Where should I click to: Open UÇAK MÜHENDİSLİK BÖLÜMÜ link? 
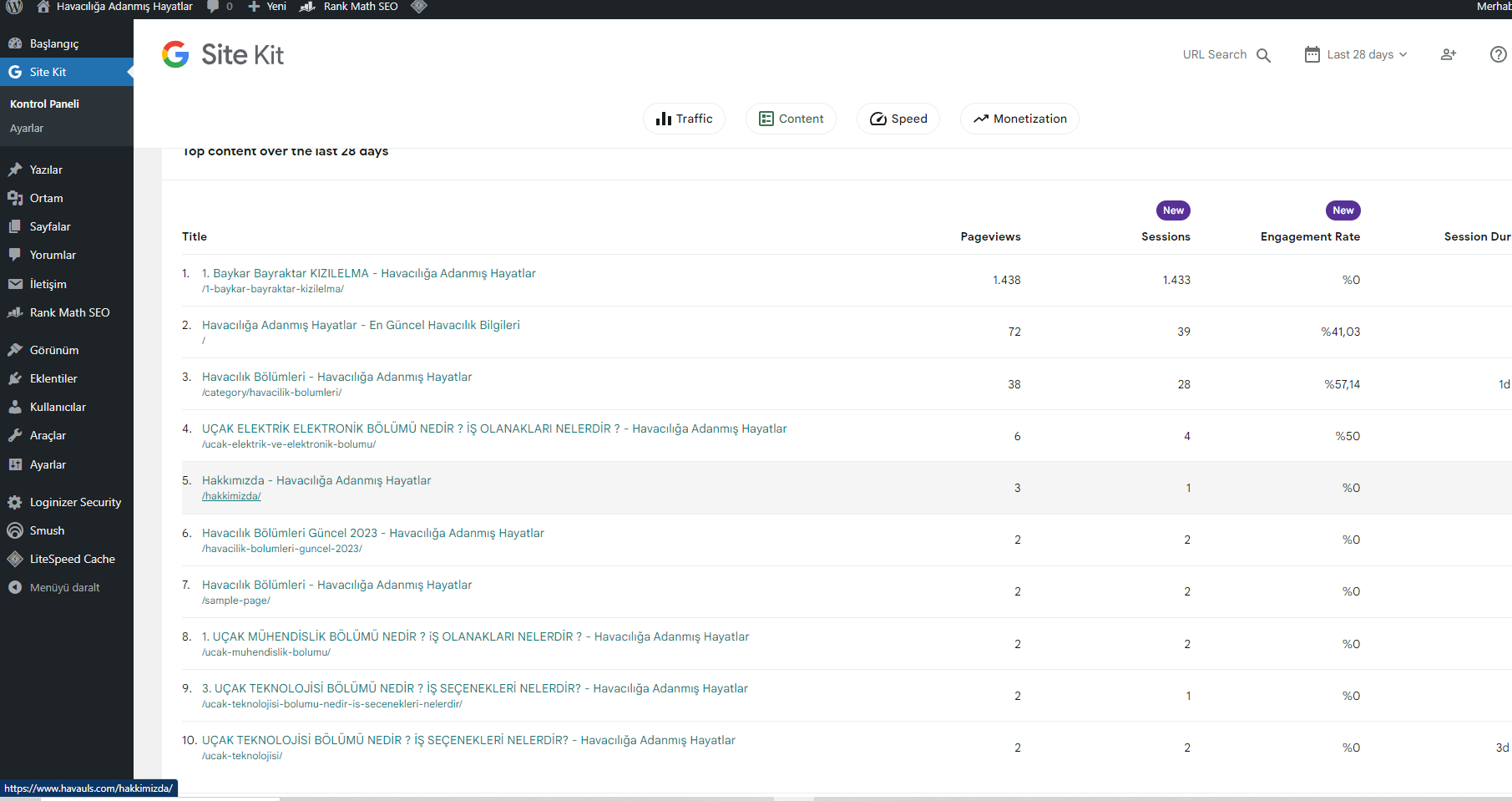click(x=476, y=636)
